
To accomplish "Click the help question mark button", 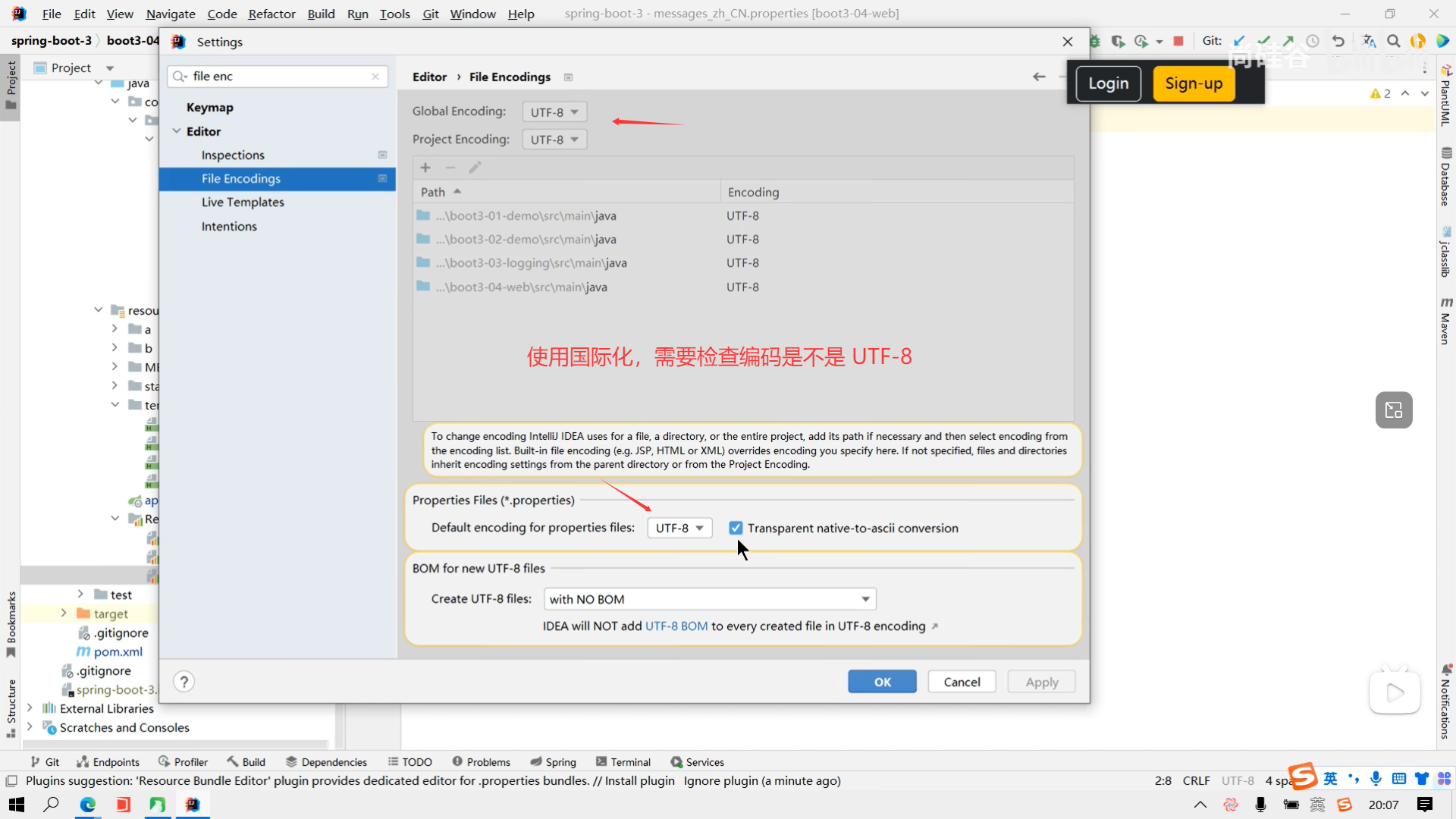I will [x=184, y=682].
